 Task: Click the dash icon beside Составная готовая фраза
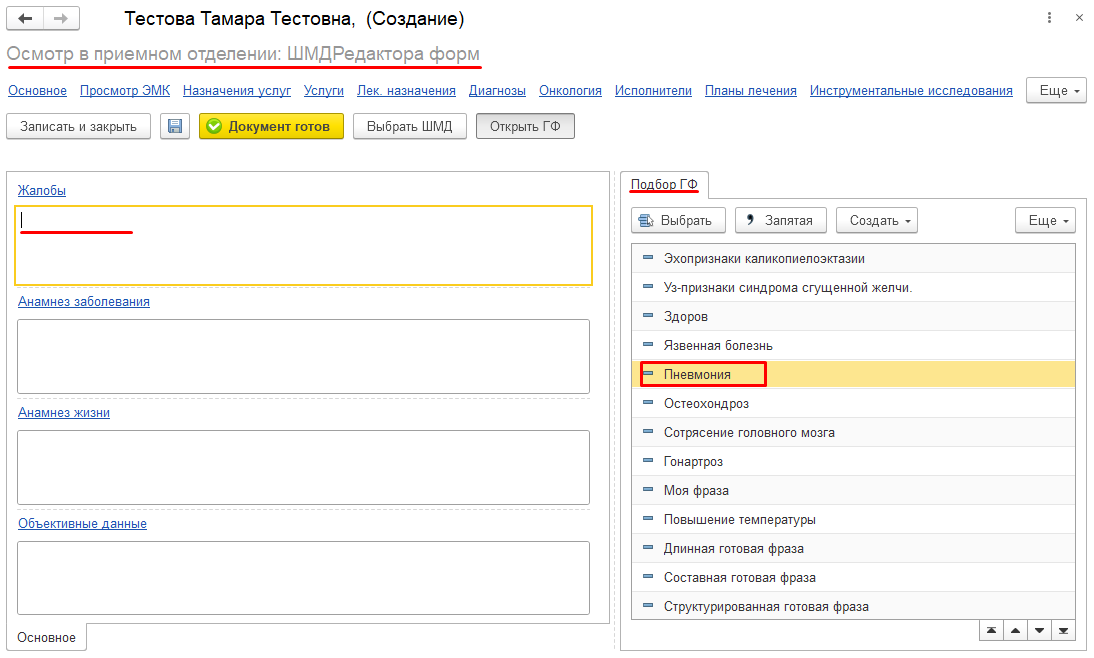click(648, 577)
